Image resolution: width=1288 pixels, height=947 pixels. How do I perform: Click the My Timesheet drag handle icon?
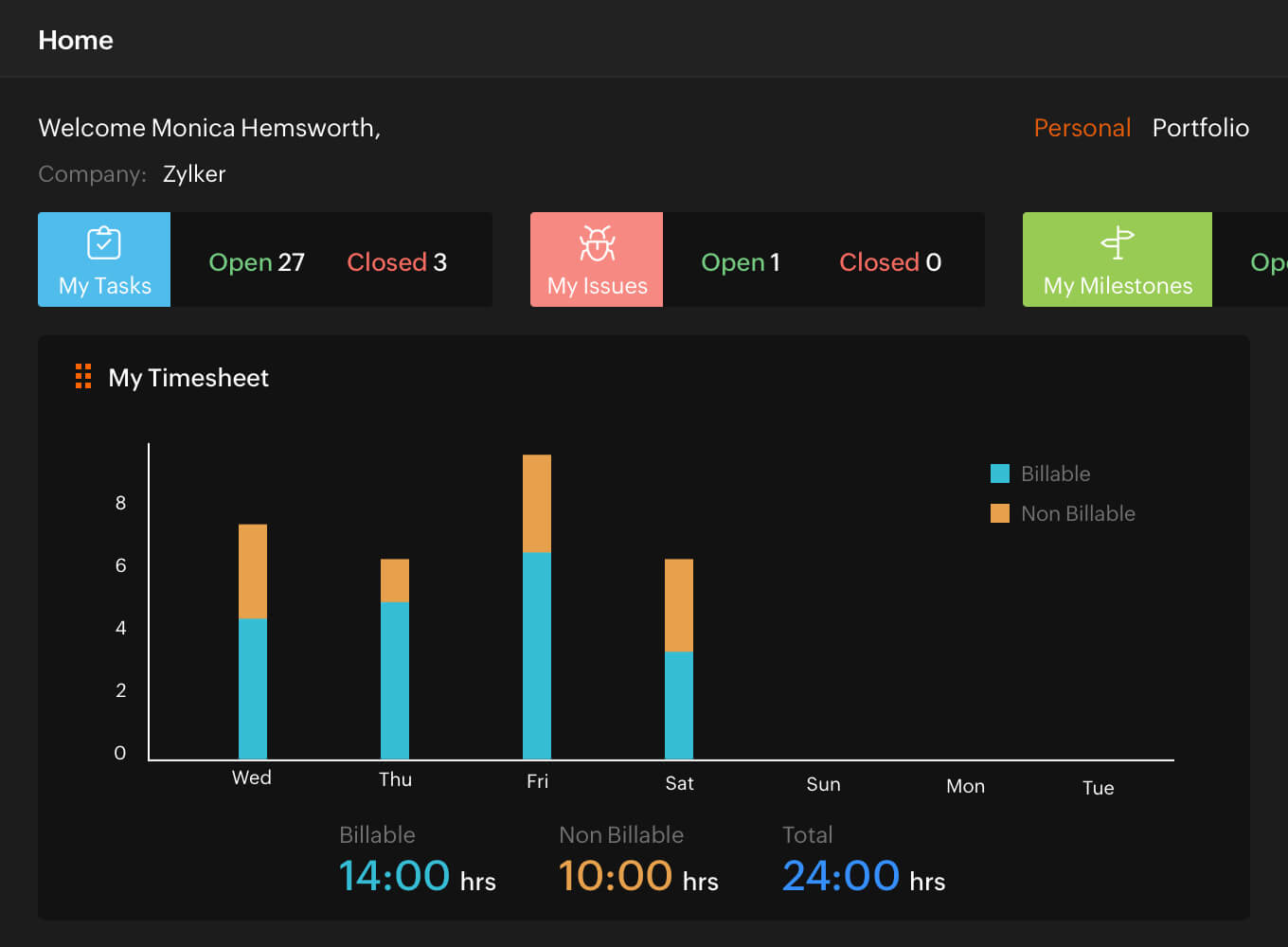pos(83,377)
